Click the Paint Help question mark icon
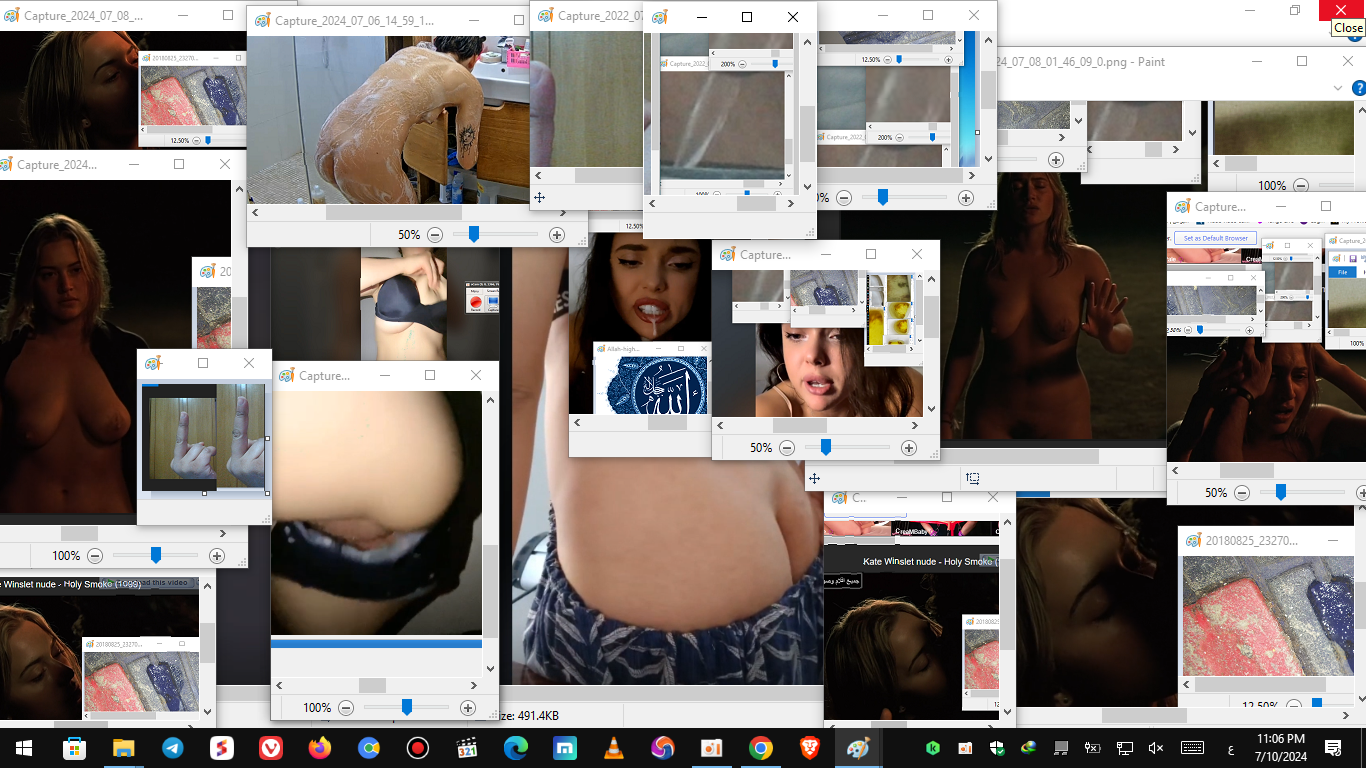The height and width of the screenshot is (768, 1366). click(x=1359, y=88)
